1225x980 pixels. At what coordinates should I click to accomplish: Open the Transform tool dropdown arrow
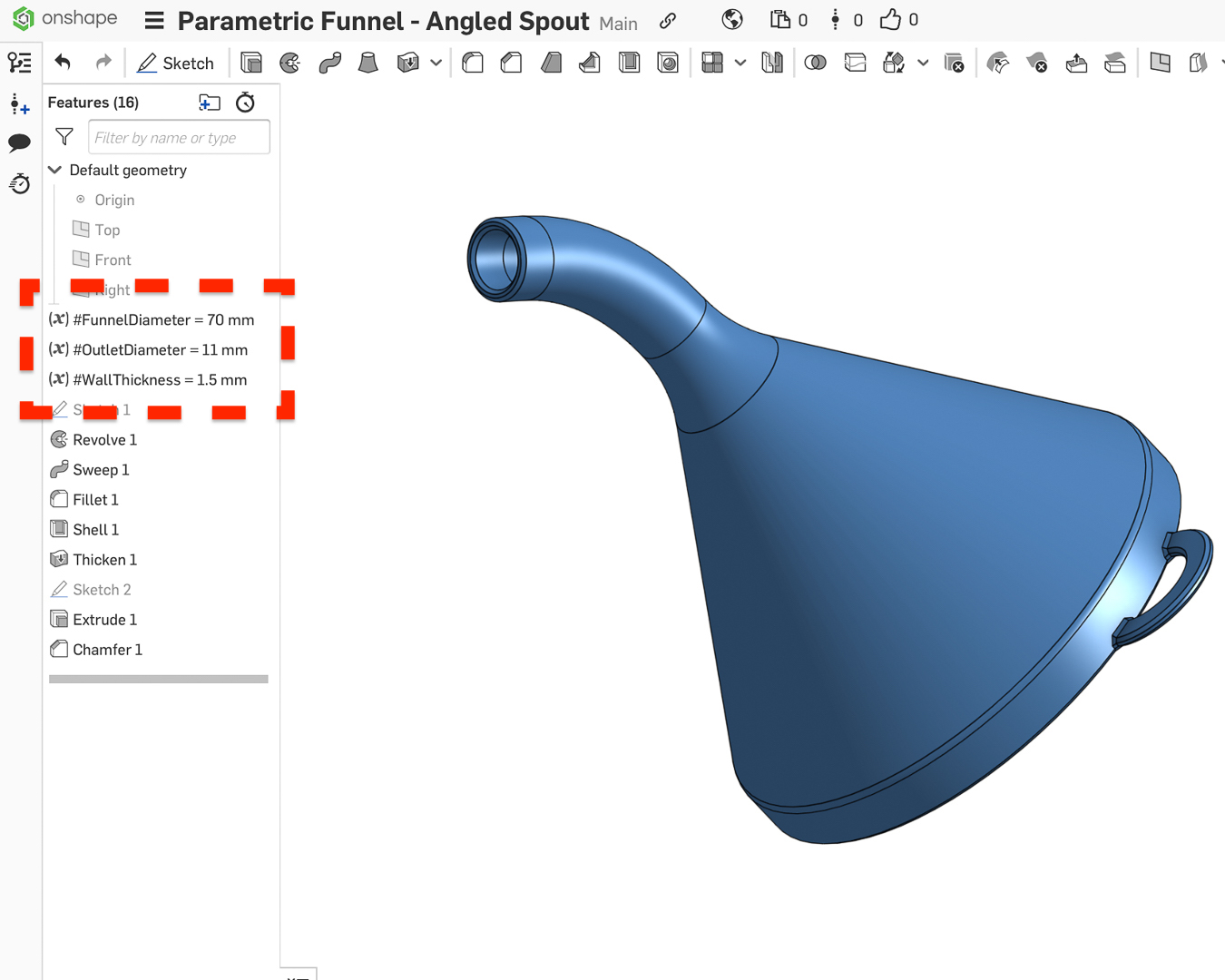(x=923, y=62)
